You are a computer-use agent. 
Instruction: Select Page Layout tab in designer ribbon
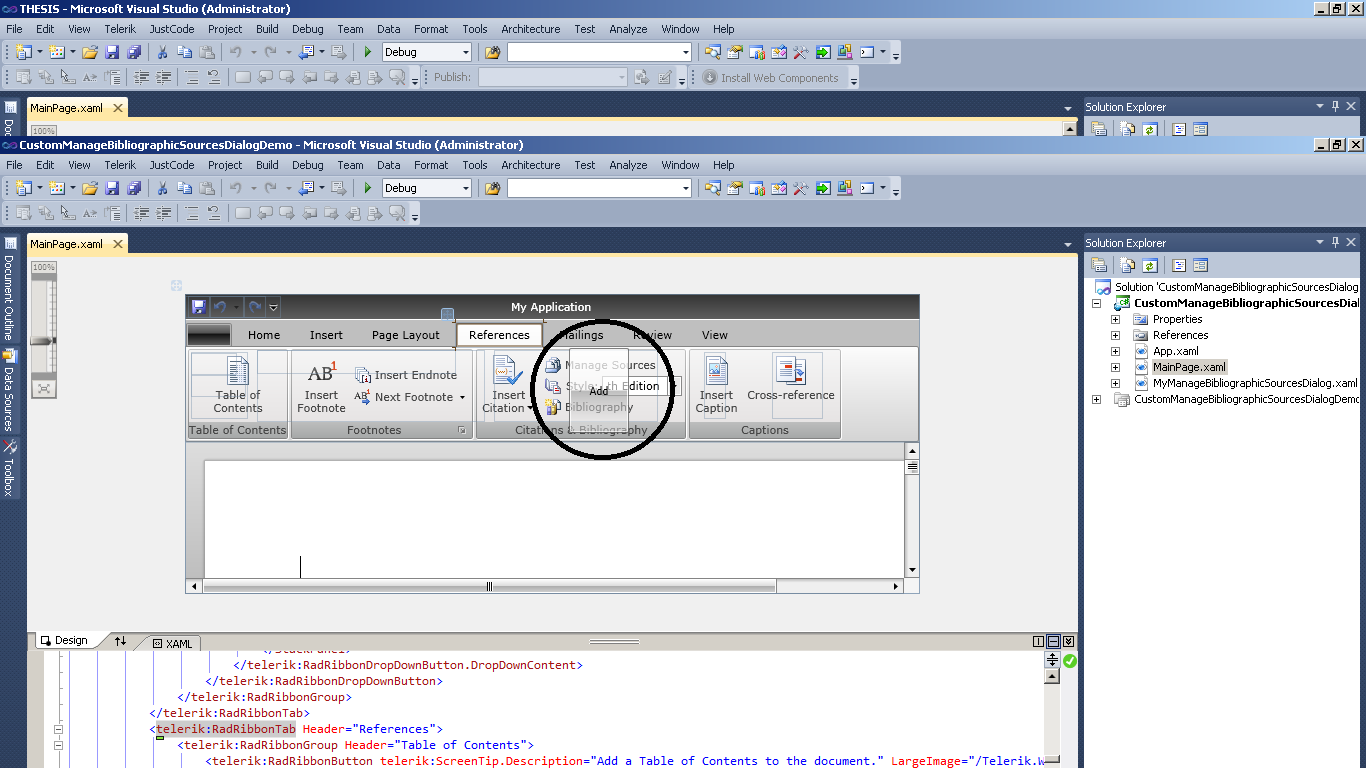click(x=405, y=335)
